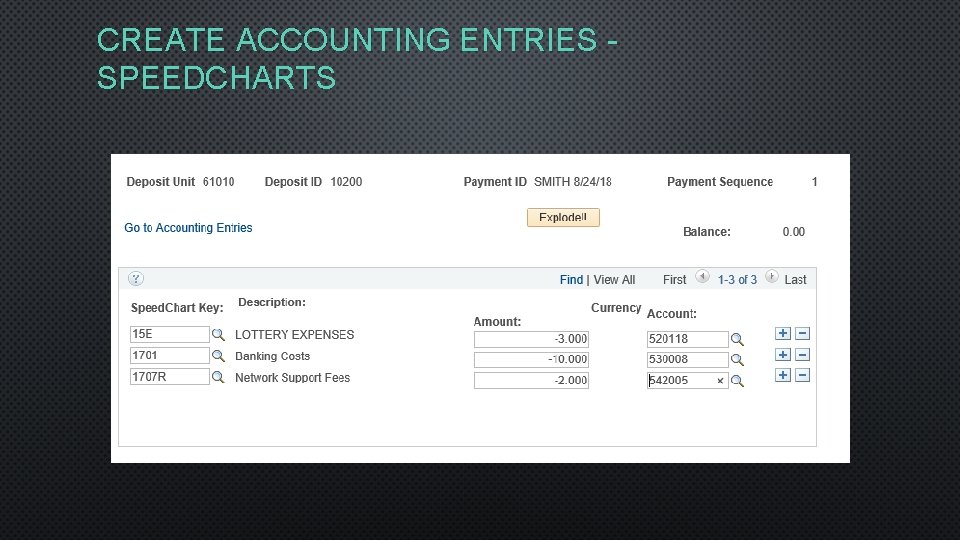Delete the Network Support Fees row
Screen dimensions: 960x540
803,375
